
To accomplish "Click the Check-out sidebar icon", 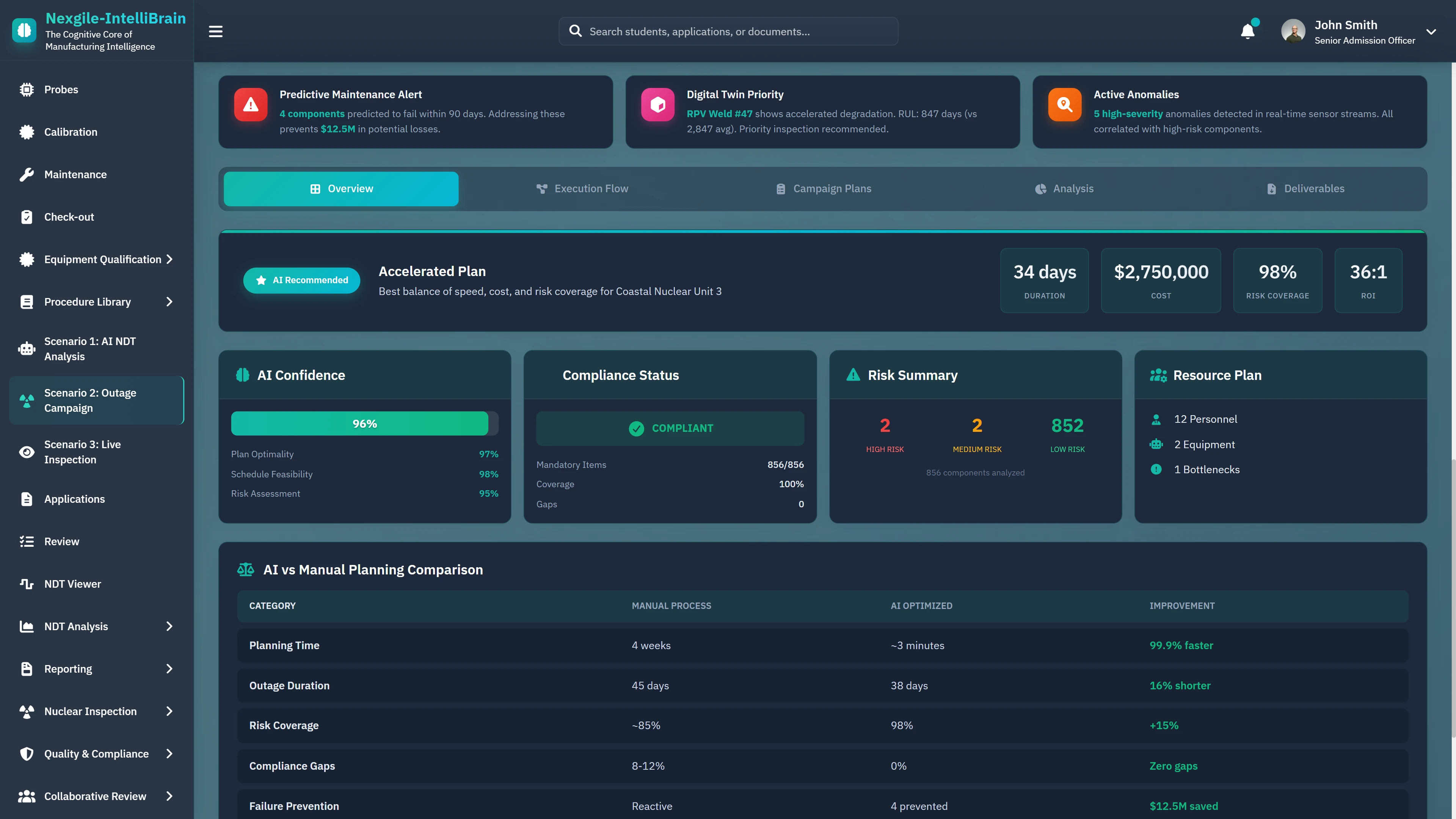I will point(27,217).
